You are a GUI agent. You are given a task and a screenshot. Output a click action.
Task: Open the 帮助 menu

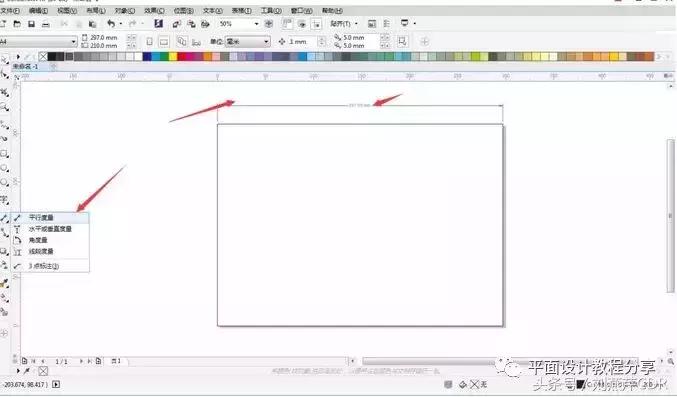point(332,10)
